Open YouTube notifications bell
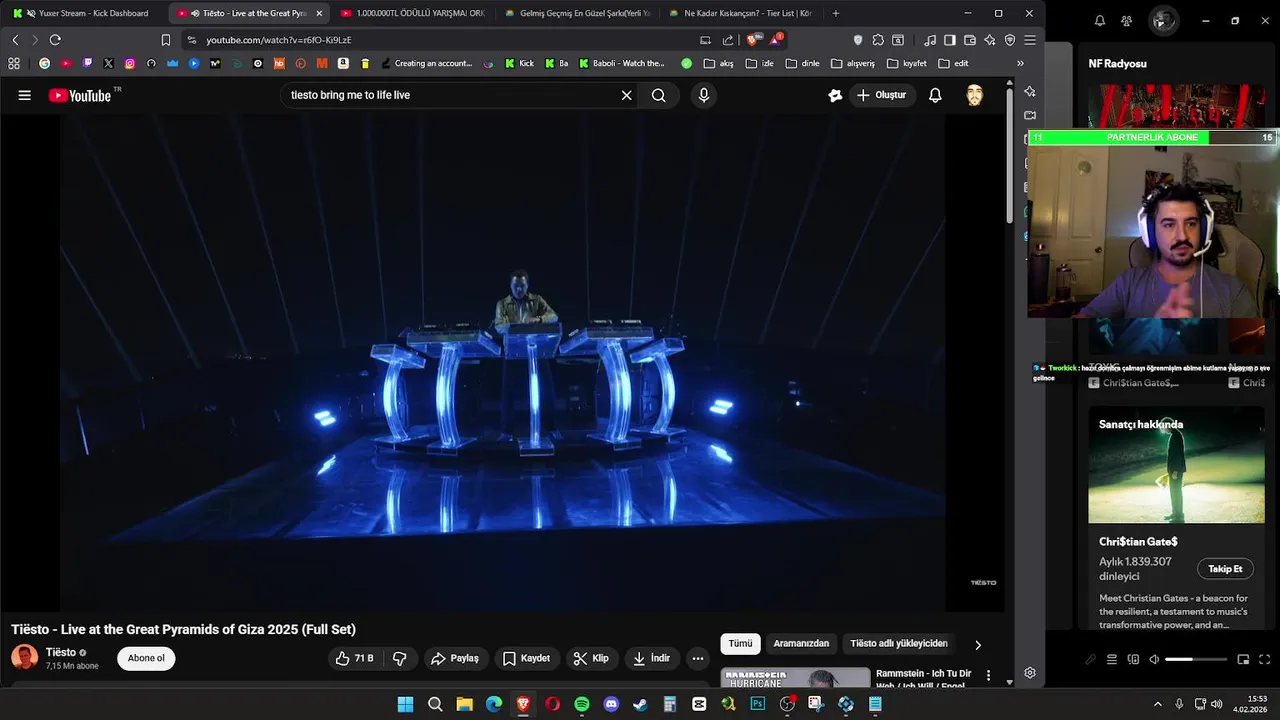Image resolution: width=1280 pixels, height=720 pixels. click(x=935, y=95)
